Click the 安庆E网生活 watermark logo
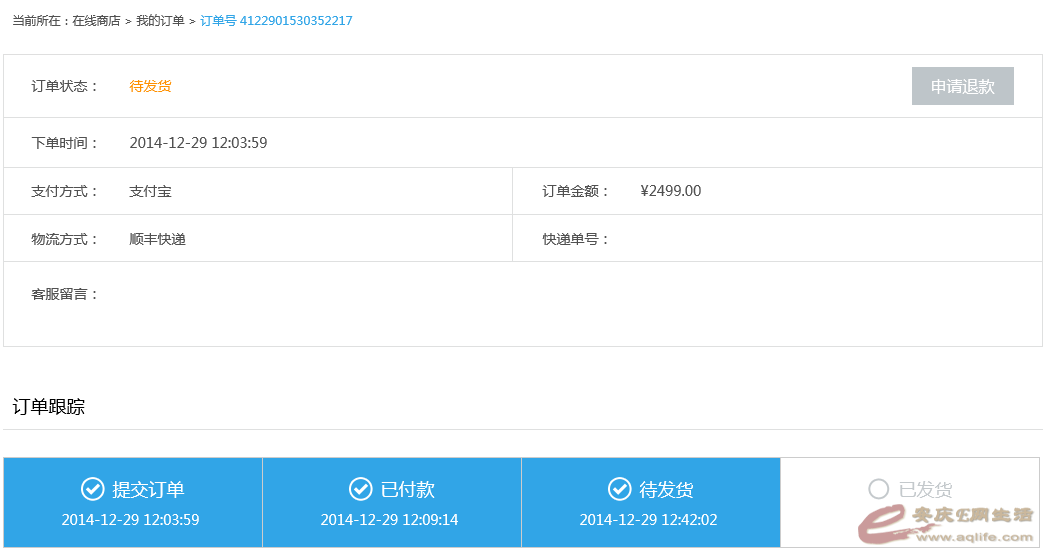The width and height of the screenshot is (1043, 550). tap(947, 524)
